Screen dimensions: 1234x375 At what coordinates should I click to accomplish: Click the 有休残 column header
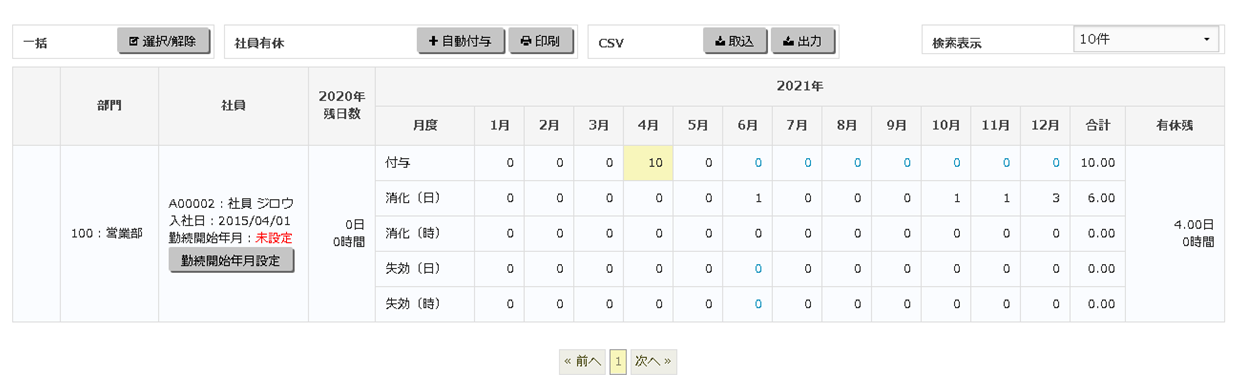[x=1174, y=126]
